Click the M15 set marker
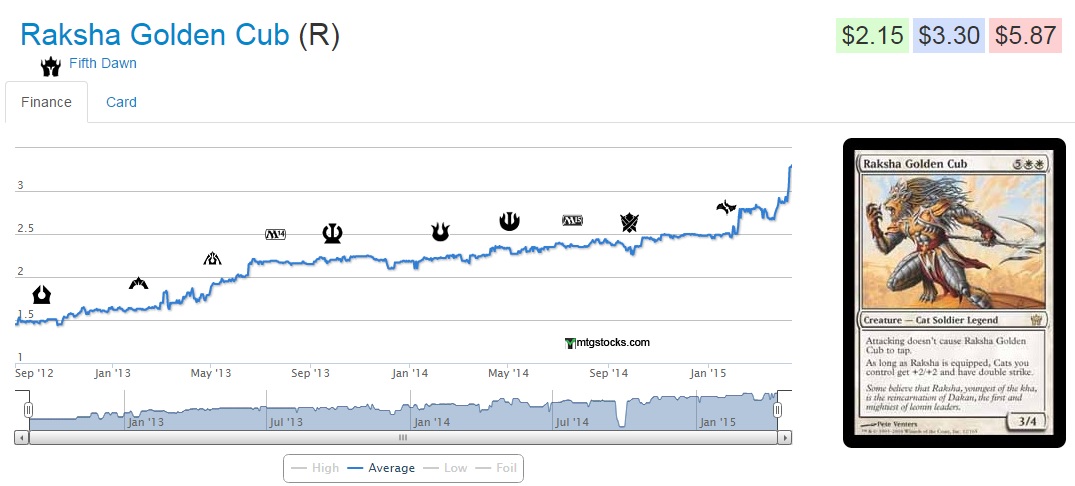Screen dimensions: 1075x486 tap(572, 220)
